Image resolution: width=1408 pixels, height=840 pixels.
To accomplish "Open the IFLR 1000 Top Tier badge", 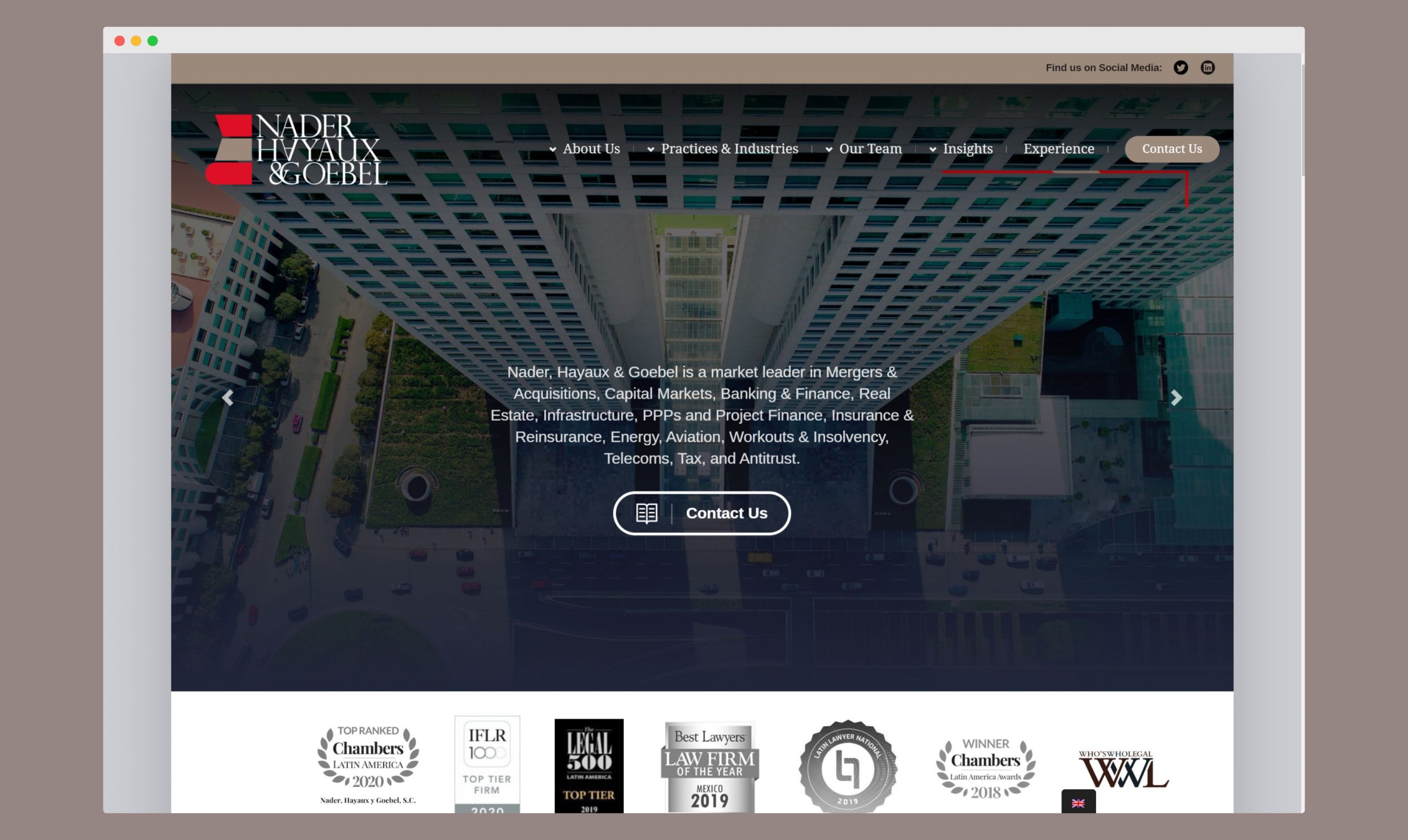I will coord(487,764).
